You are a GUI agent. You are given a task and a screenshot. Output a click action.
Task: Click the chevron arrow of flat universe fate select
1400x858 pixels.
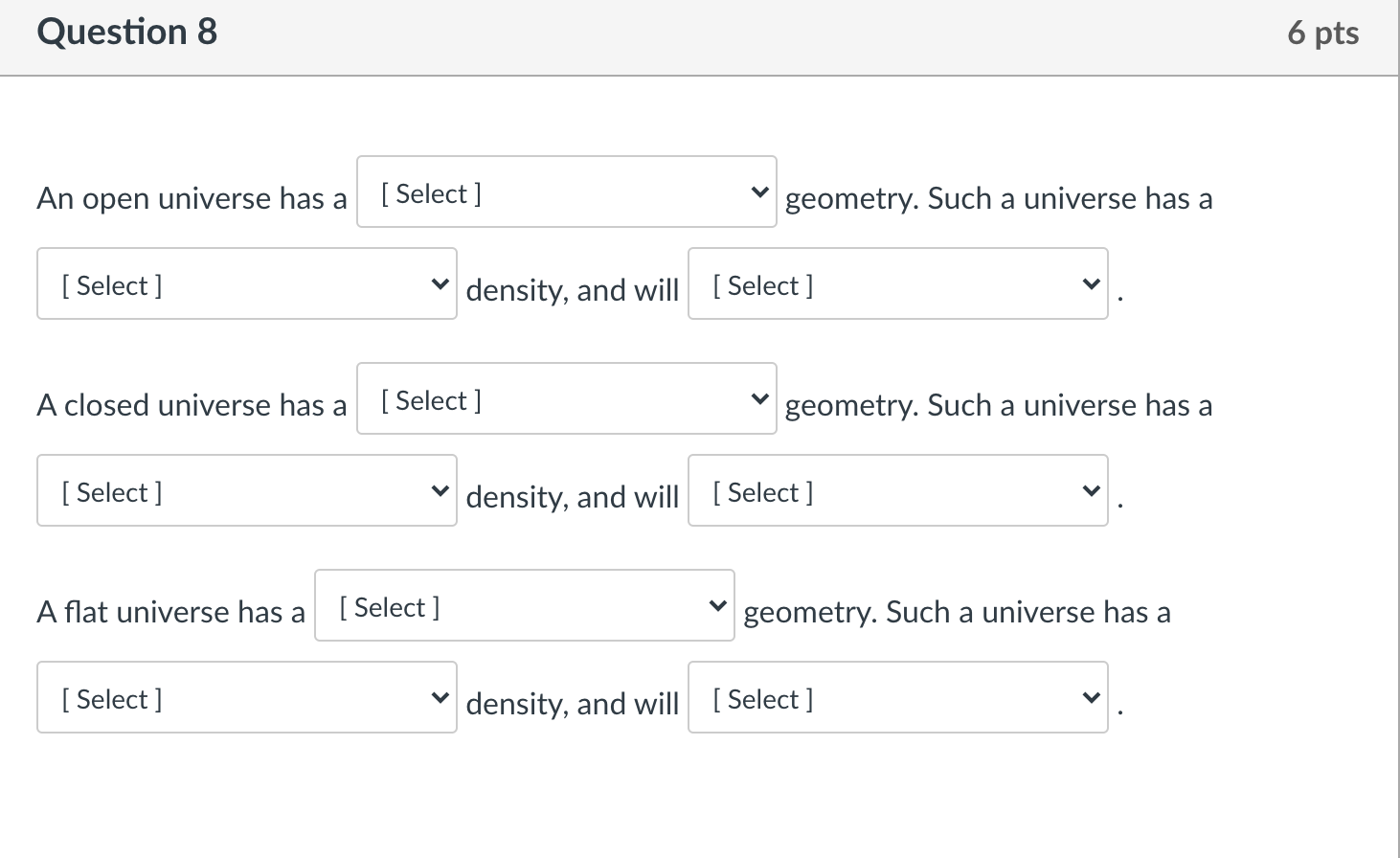[1091, 698]
